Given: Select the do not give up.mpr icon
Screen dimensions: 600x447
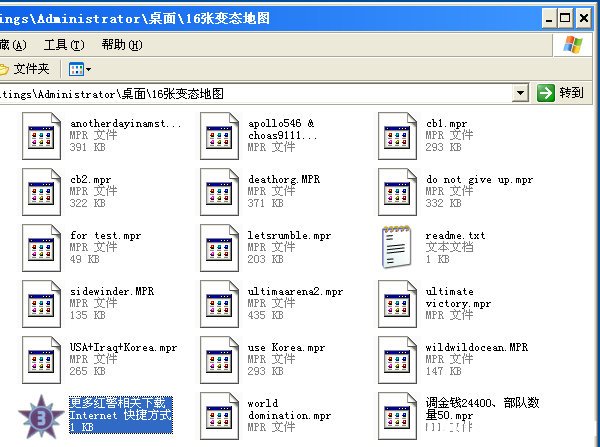Looking at the screenshot, I should 397,192.
